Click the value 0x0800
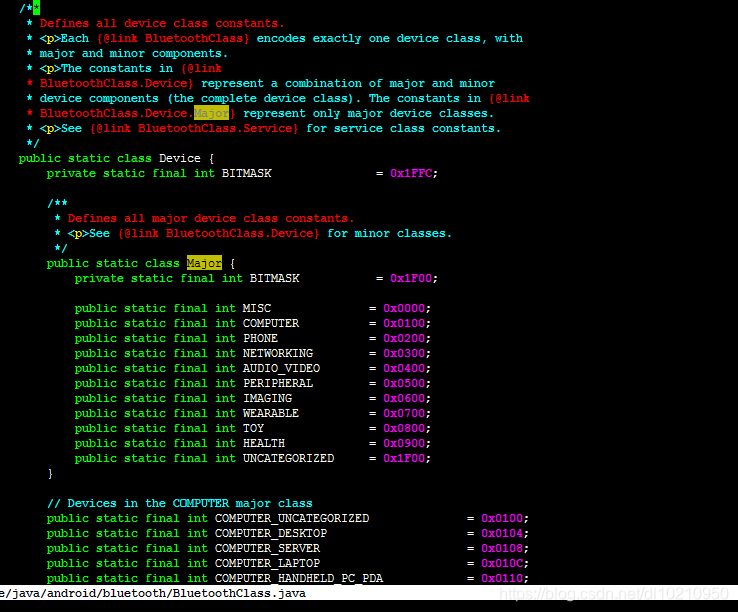 (404, 428)
